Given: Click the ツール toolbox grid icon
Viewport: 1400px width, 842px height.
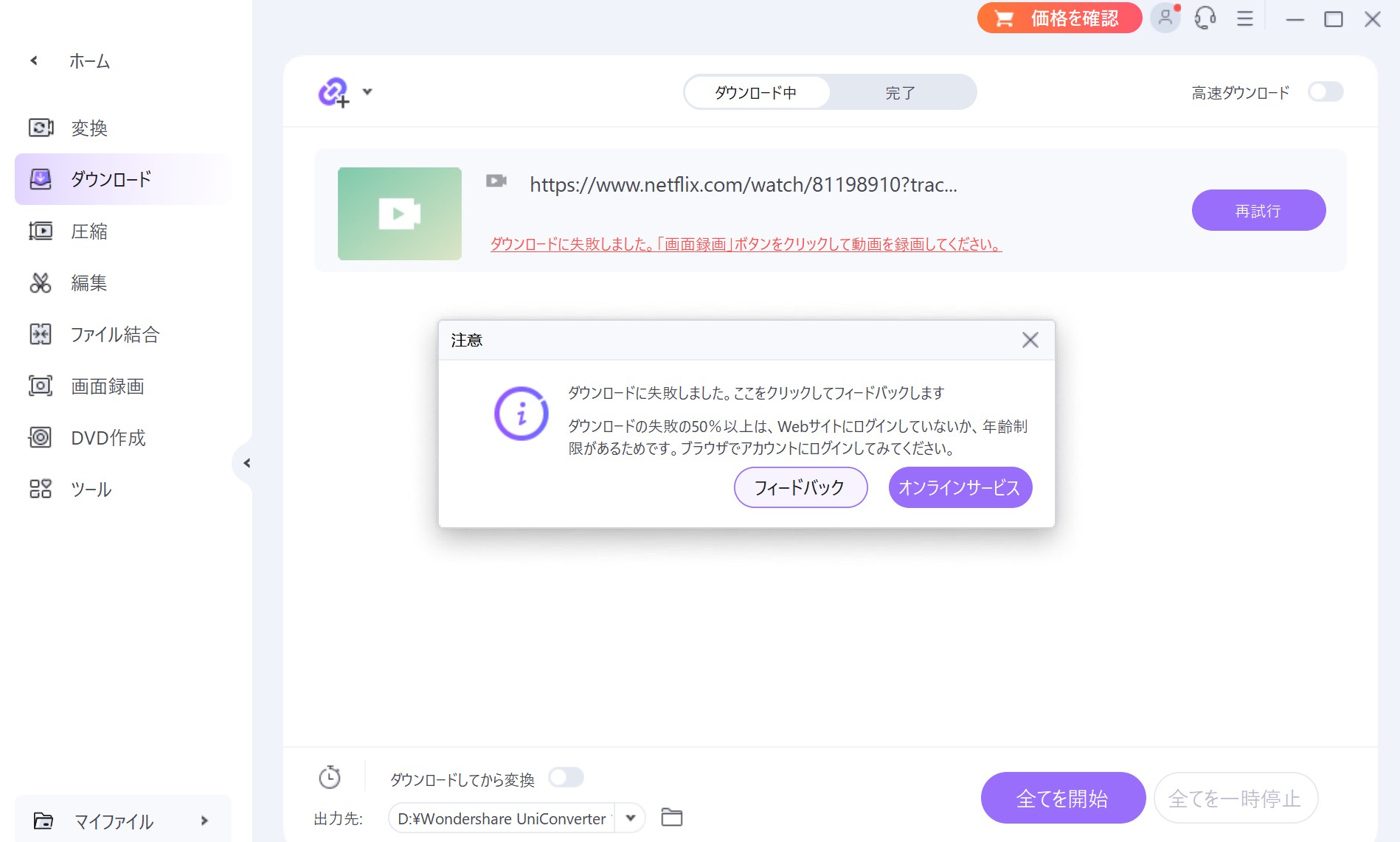Looking at the screenshot, I should coord(41,490).
